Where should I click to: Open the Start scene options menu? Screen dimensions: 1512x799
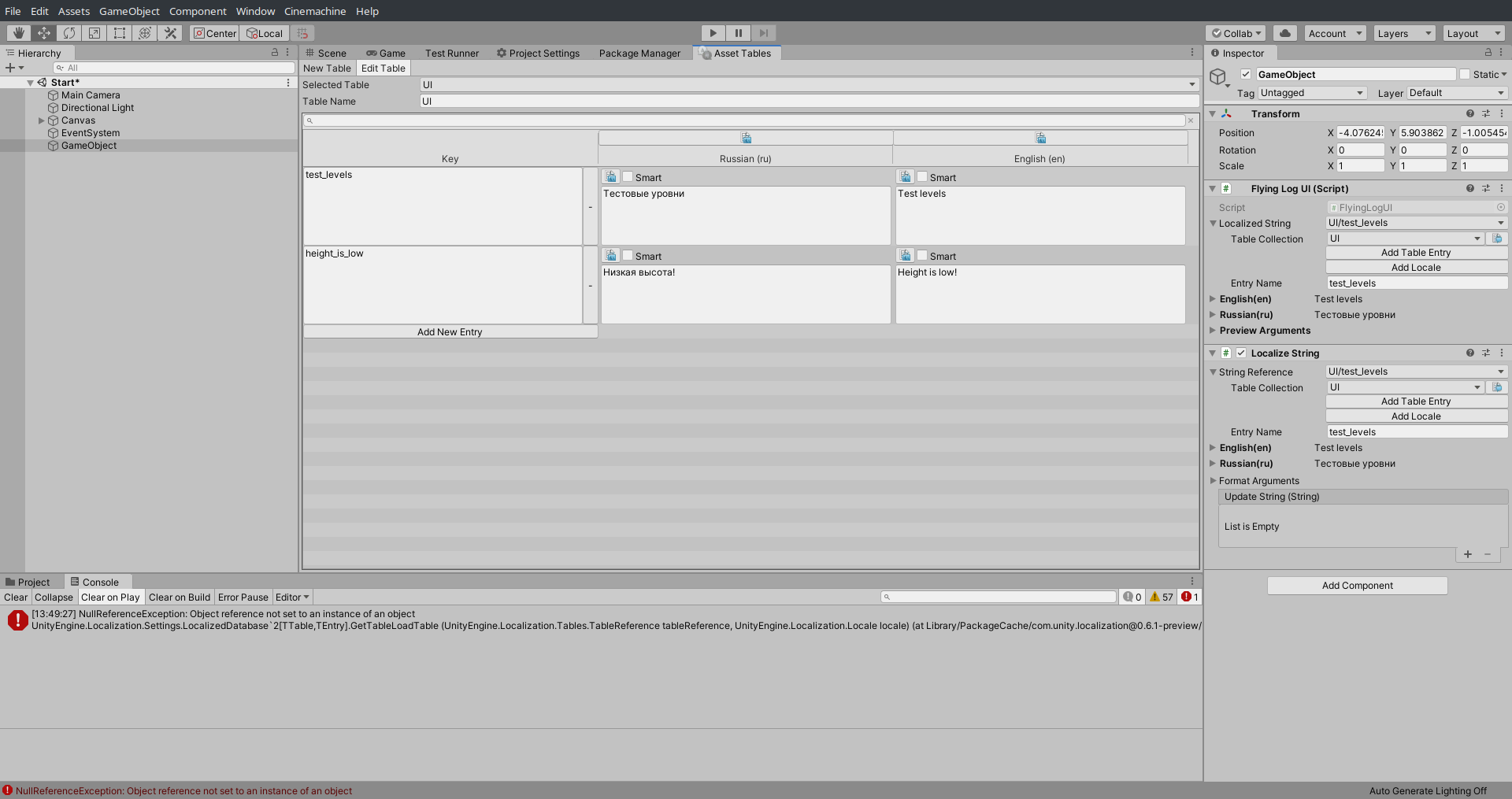288,83
